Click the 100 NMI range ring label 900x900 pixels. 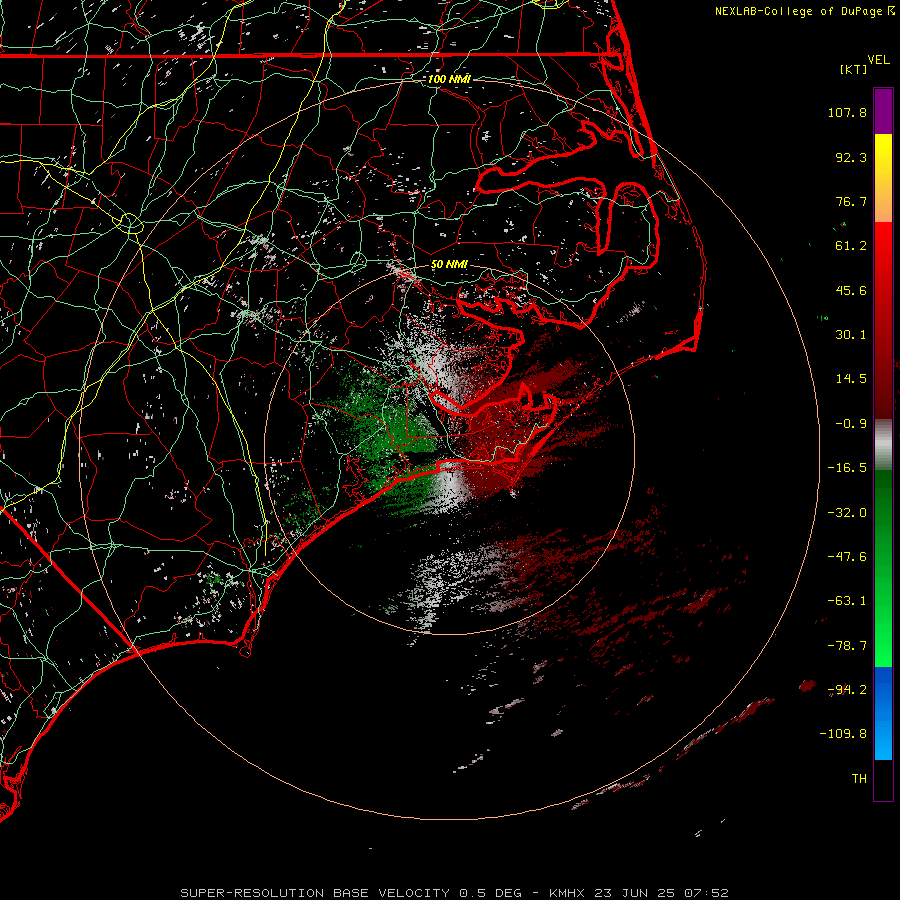click(x=449, y=79)
